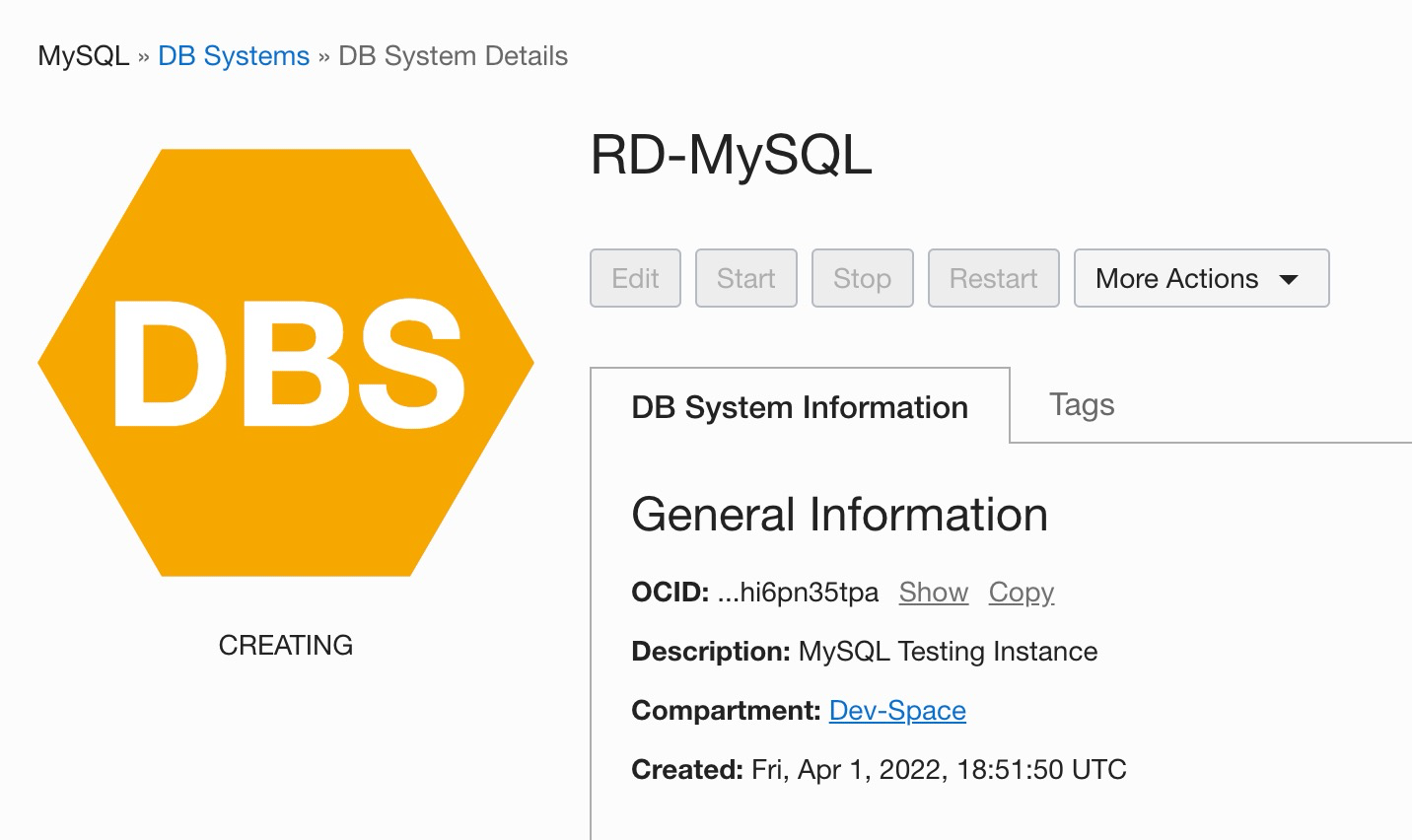The height and width of the screenshot is (840, 1412).
Task: Go to DB Systems breadcrumb
Action: [x=234, y=56]
